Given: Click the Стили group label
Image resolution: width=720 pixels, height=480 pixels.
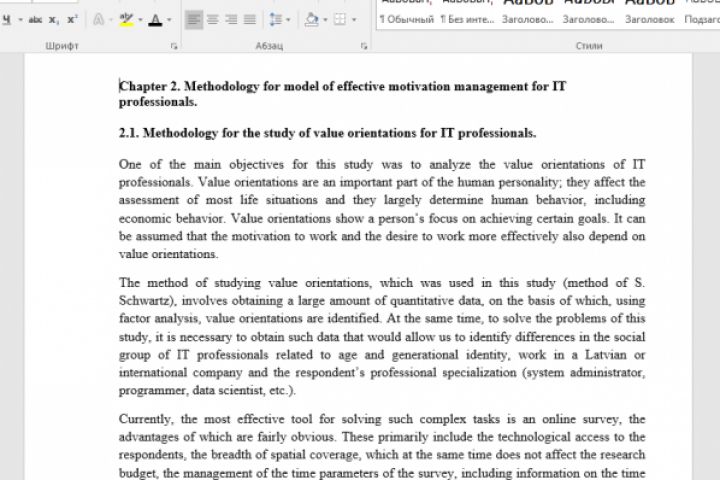Looking at the screenshot, I should [589, 46].
